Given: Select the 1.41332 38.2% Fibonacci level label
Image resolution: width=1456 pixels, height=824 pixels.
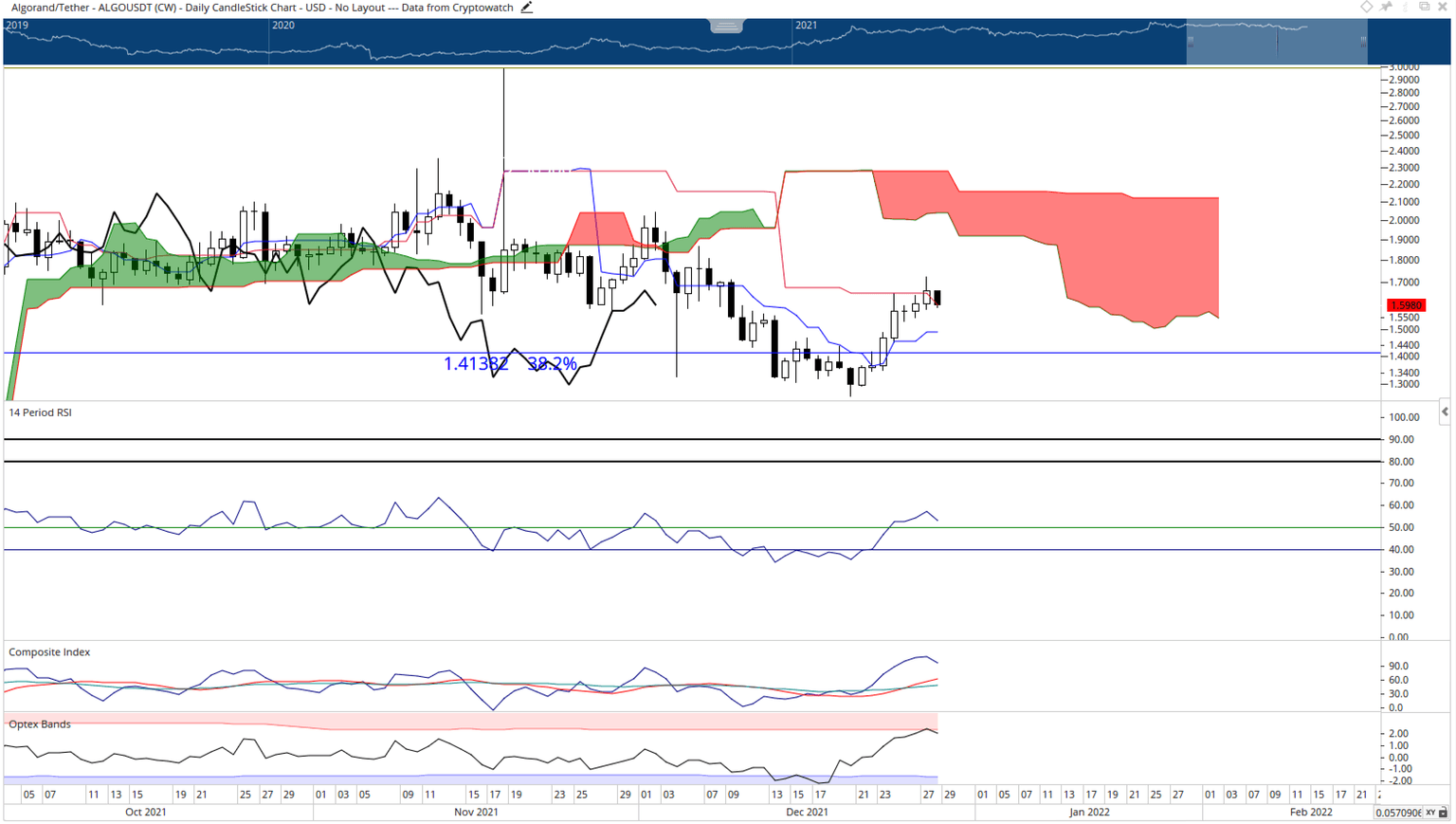Looking at the screenshot, I should [x=510, y=364].
